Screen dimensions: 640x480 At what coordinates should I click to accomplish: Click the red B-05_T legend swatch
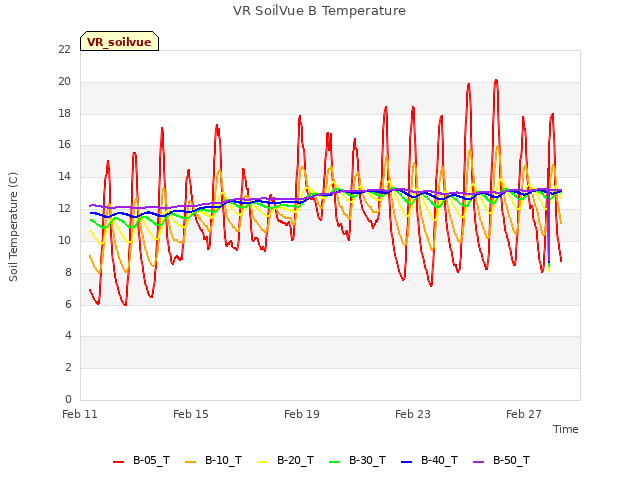[118, 462]
